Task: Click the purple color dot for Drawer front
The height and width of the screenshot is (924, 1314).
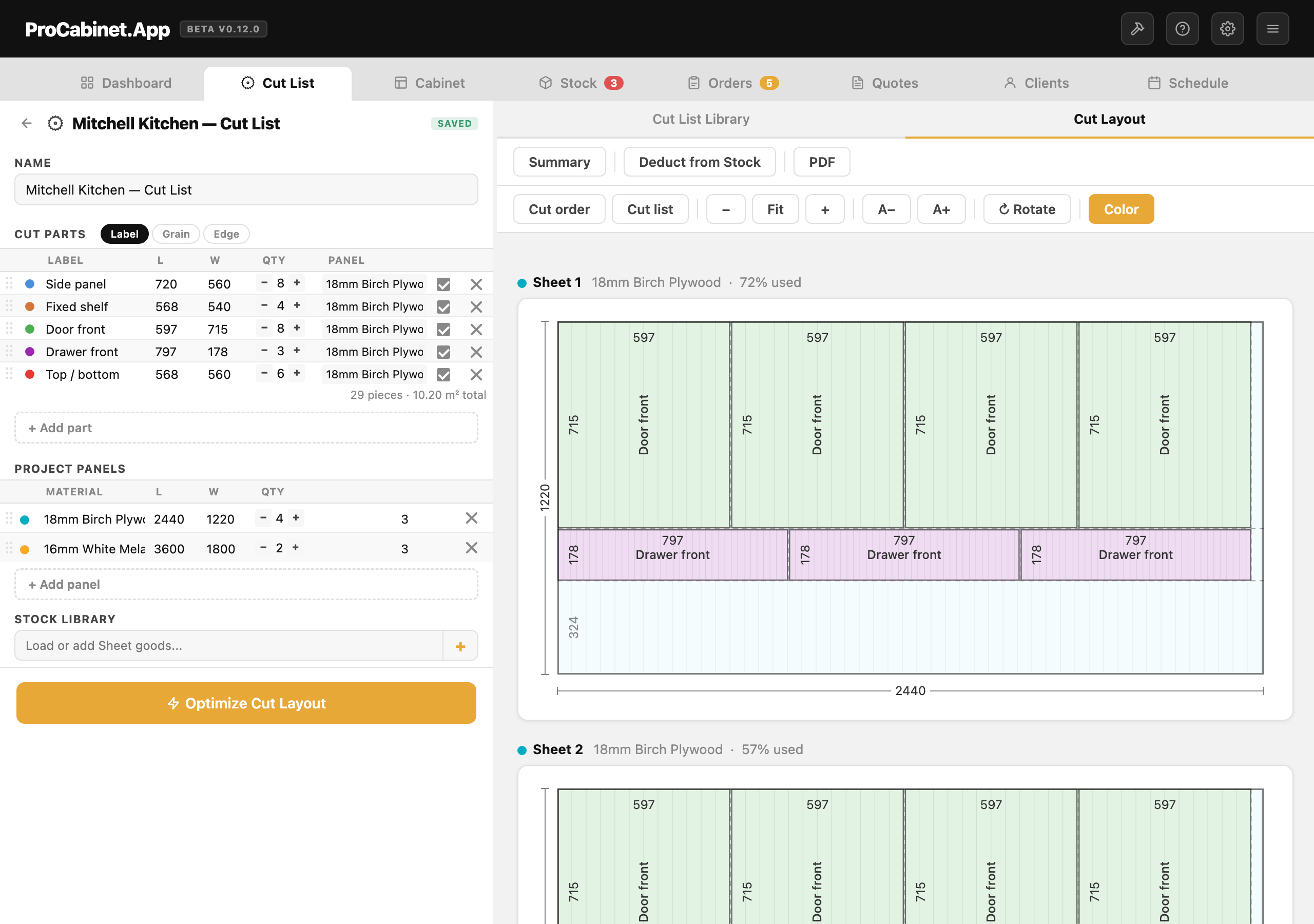Action: point(30,352)
